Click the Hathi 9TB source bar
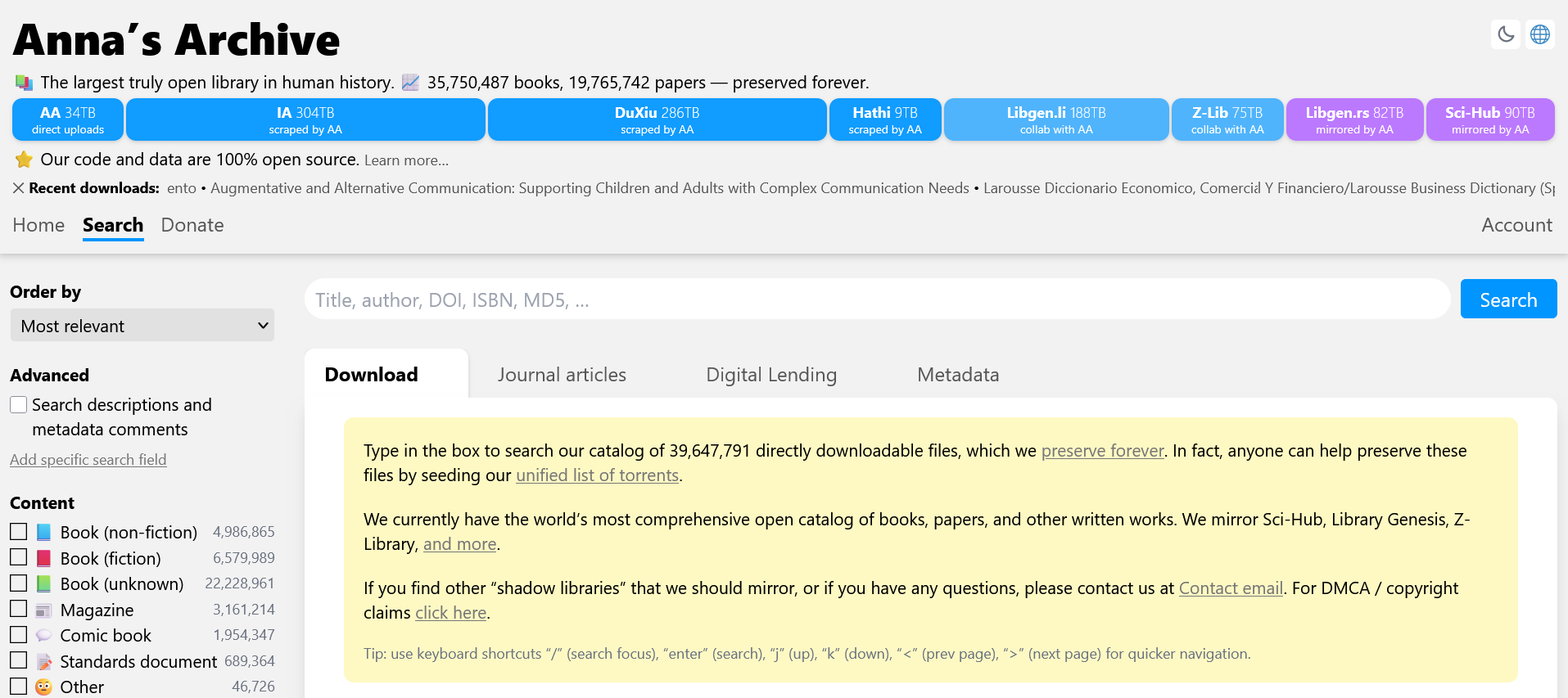Viewport: 1568px width, 698px height. click(x=885, y=119)
